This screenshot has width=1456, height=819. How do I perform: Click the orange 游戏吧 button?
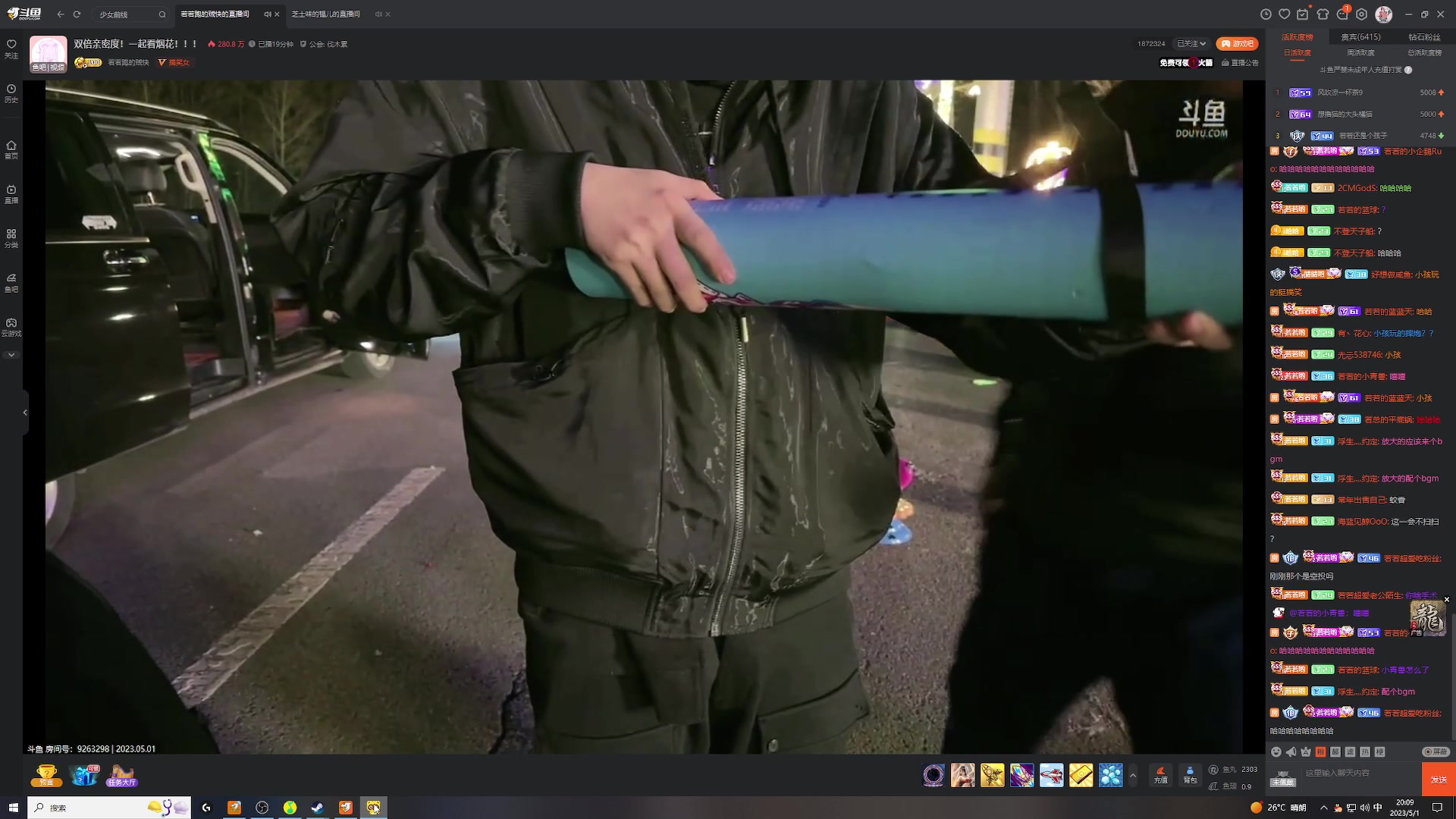coord(1237,44)
